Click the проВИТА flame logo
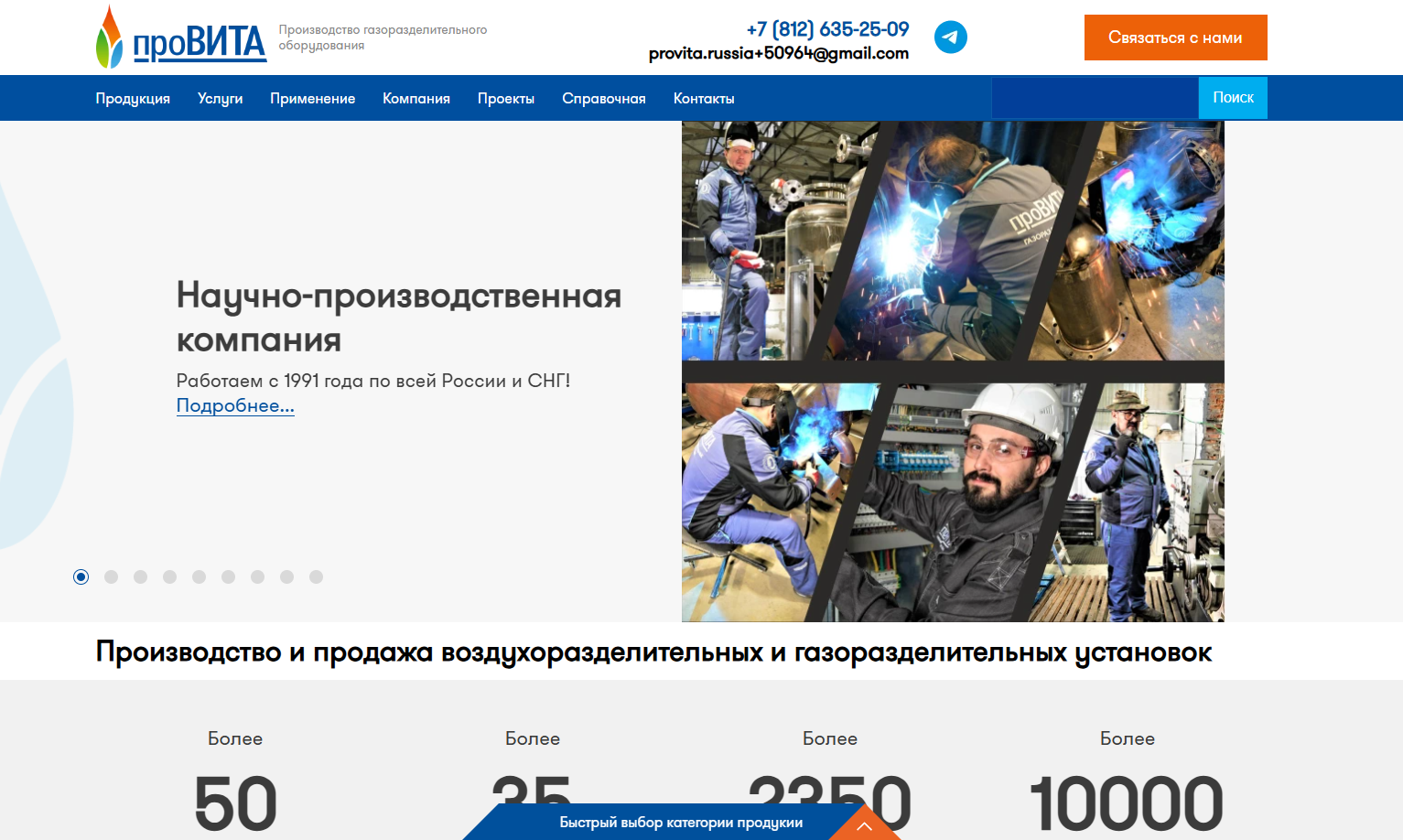The height and width of the screenshot is (840, 1403). point(180,38)
